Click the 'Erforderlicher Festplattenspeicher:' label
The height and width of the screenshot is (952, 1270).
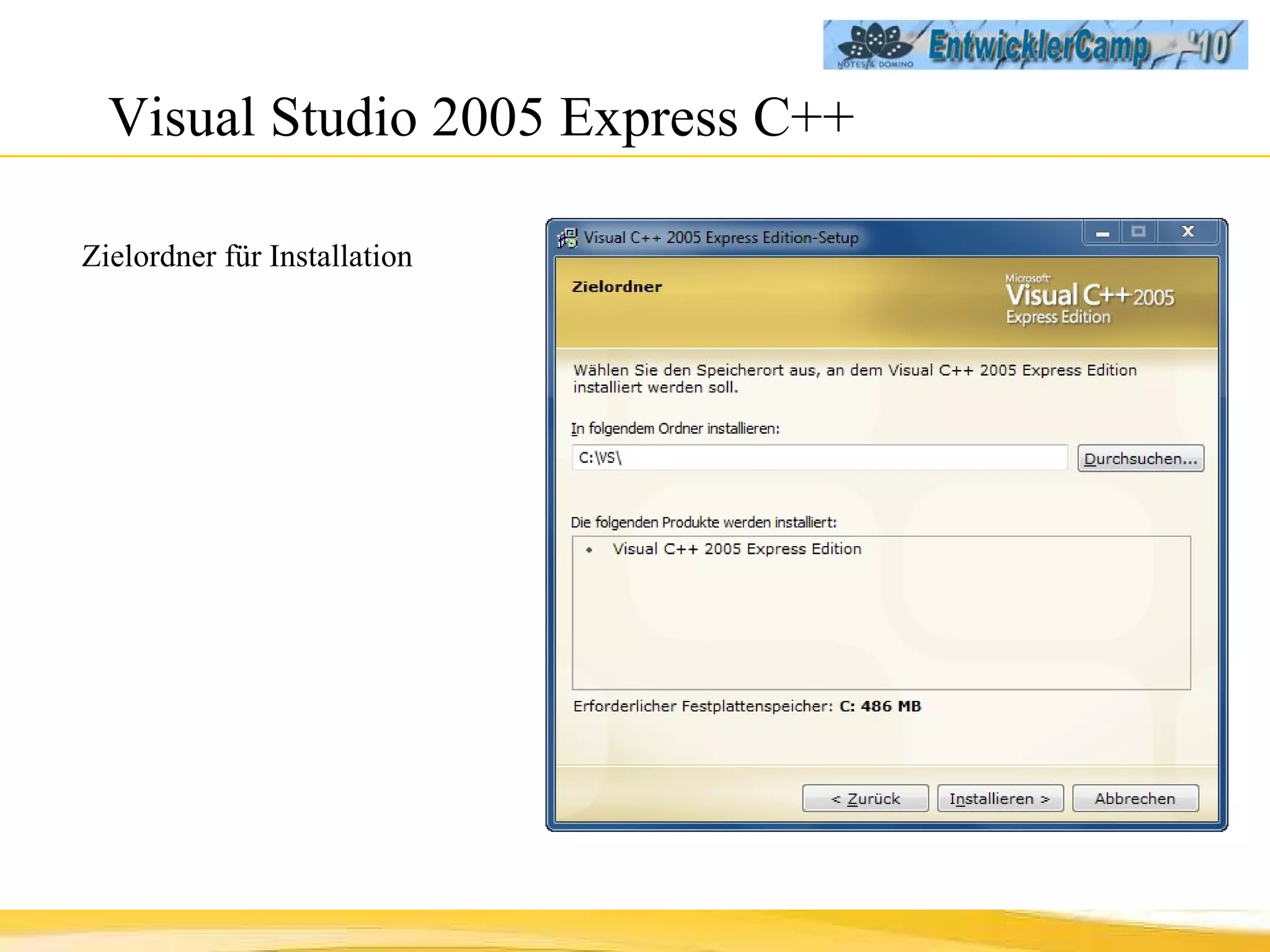click(703, 706)
